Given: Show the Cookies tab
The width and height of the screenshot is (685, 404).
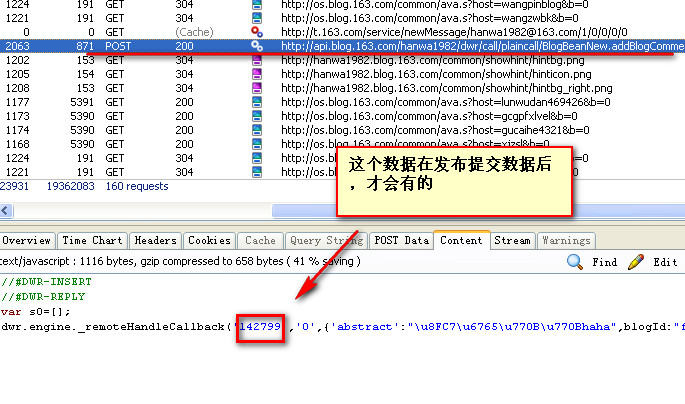Looking at the screenshot, I should [209, 240].
